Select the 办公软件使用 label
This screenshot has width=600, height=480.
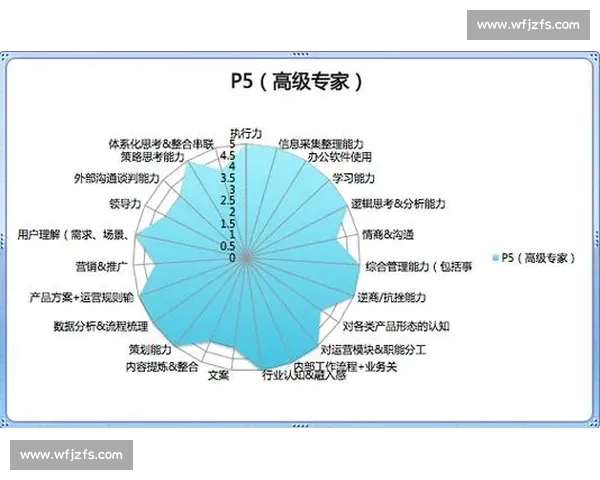(x=339, y=156)
